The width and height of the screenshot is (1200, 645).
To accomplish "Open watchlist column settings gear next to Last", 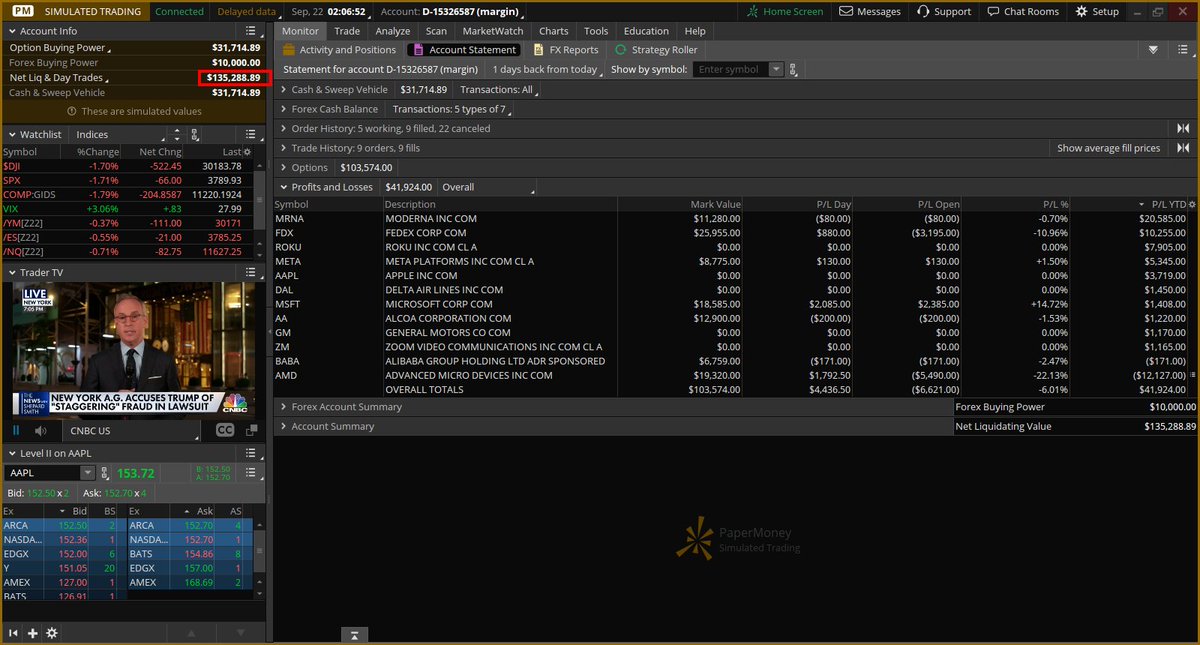I will pos(248,151).
